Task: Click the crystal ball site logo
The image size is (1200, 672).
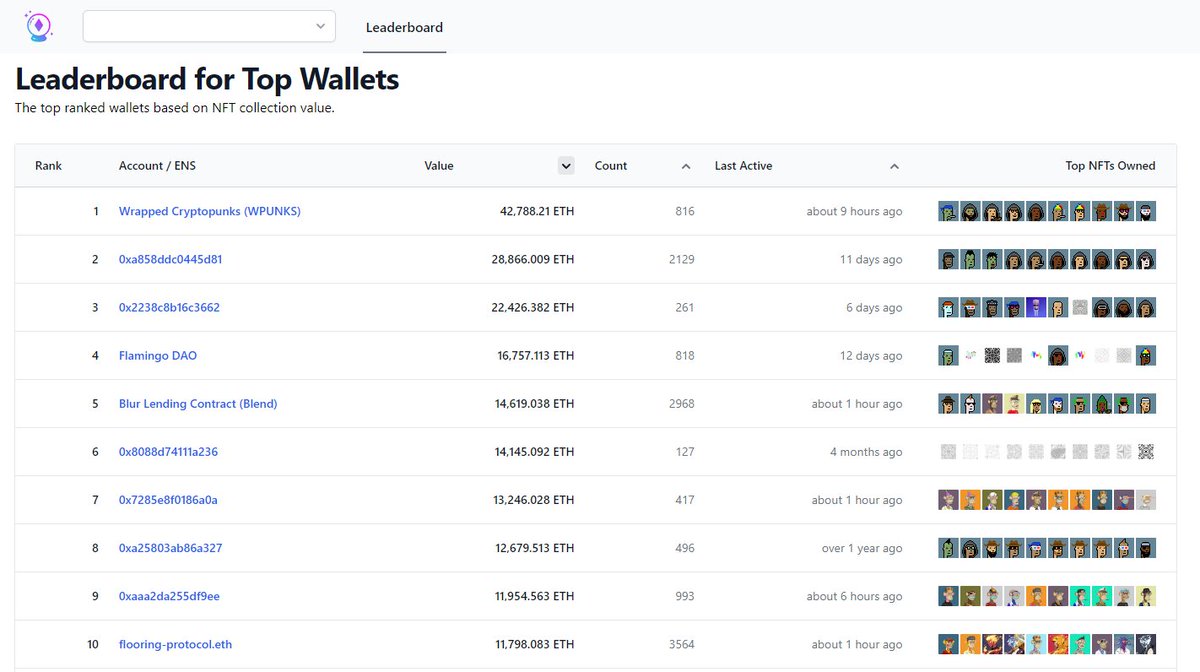Action: [39, 26]
